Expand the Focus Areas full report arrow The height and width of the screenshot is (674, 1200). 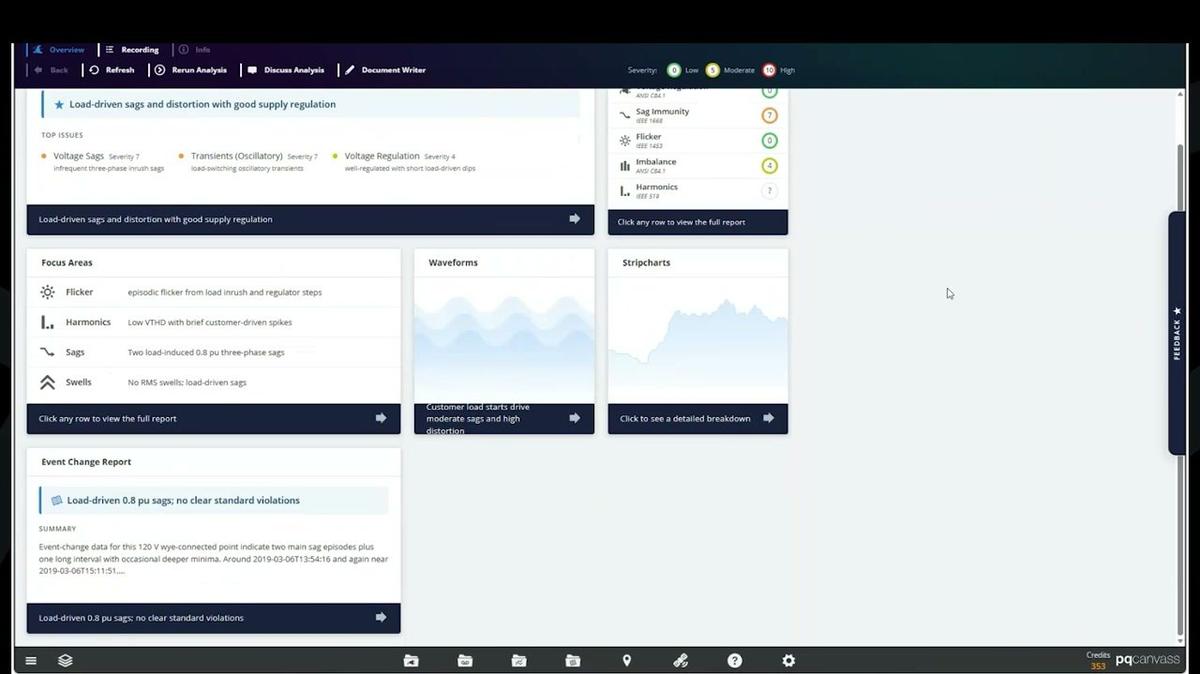(380, 418)
